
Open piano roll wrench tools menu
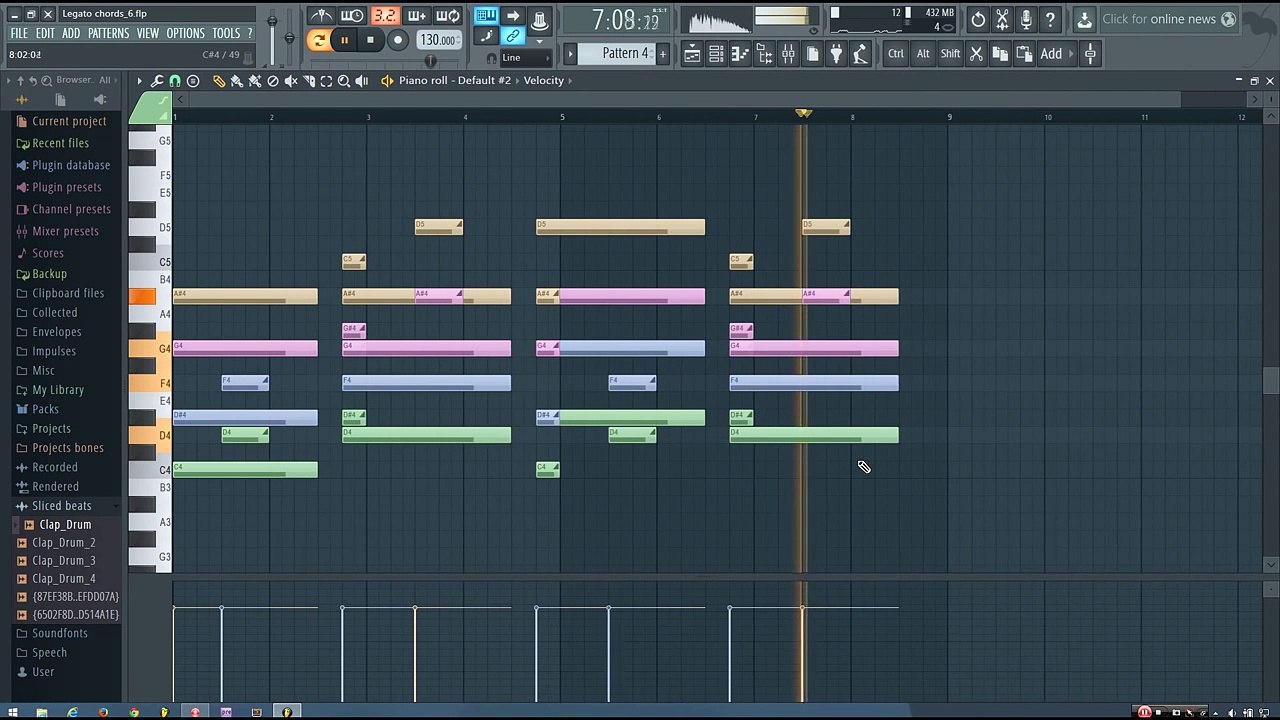(x=158, y=81)
